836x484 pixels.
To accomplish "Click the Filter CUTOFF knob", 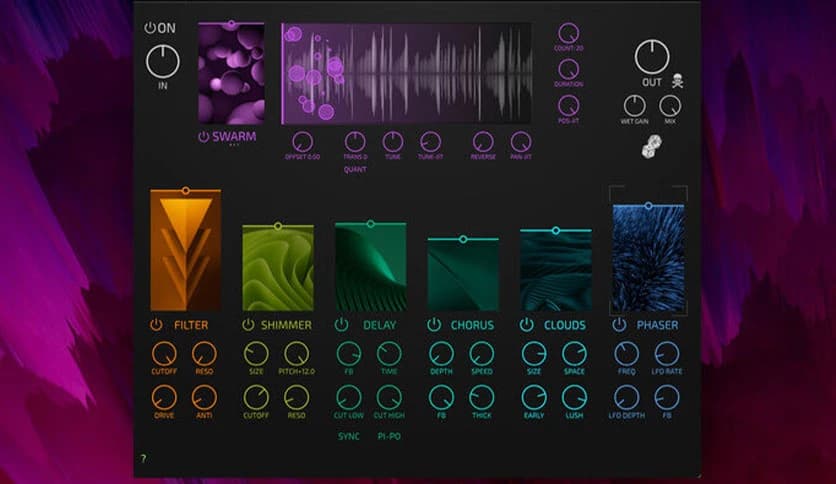I will click(x=164, y=354).
